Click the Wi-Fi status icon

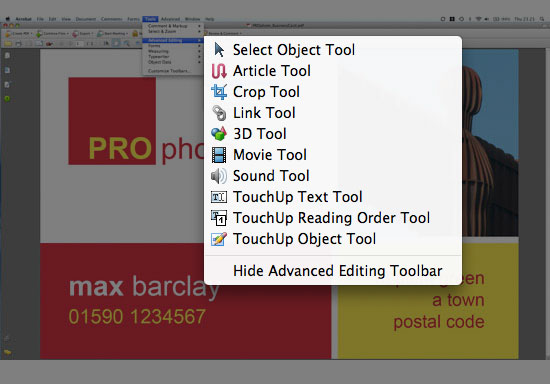coord(478,19)
